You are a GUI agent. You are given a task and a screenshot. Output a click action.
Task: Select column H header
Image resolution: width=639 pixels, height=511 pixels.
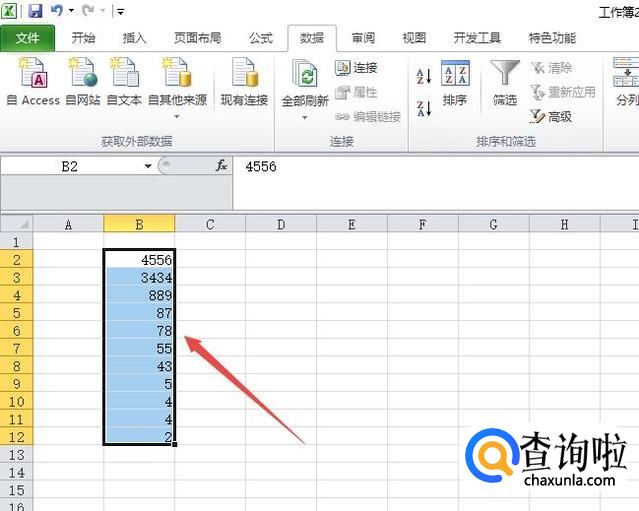(x=564, y=224)
